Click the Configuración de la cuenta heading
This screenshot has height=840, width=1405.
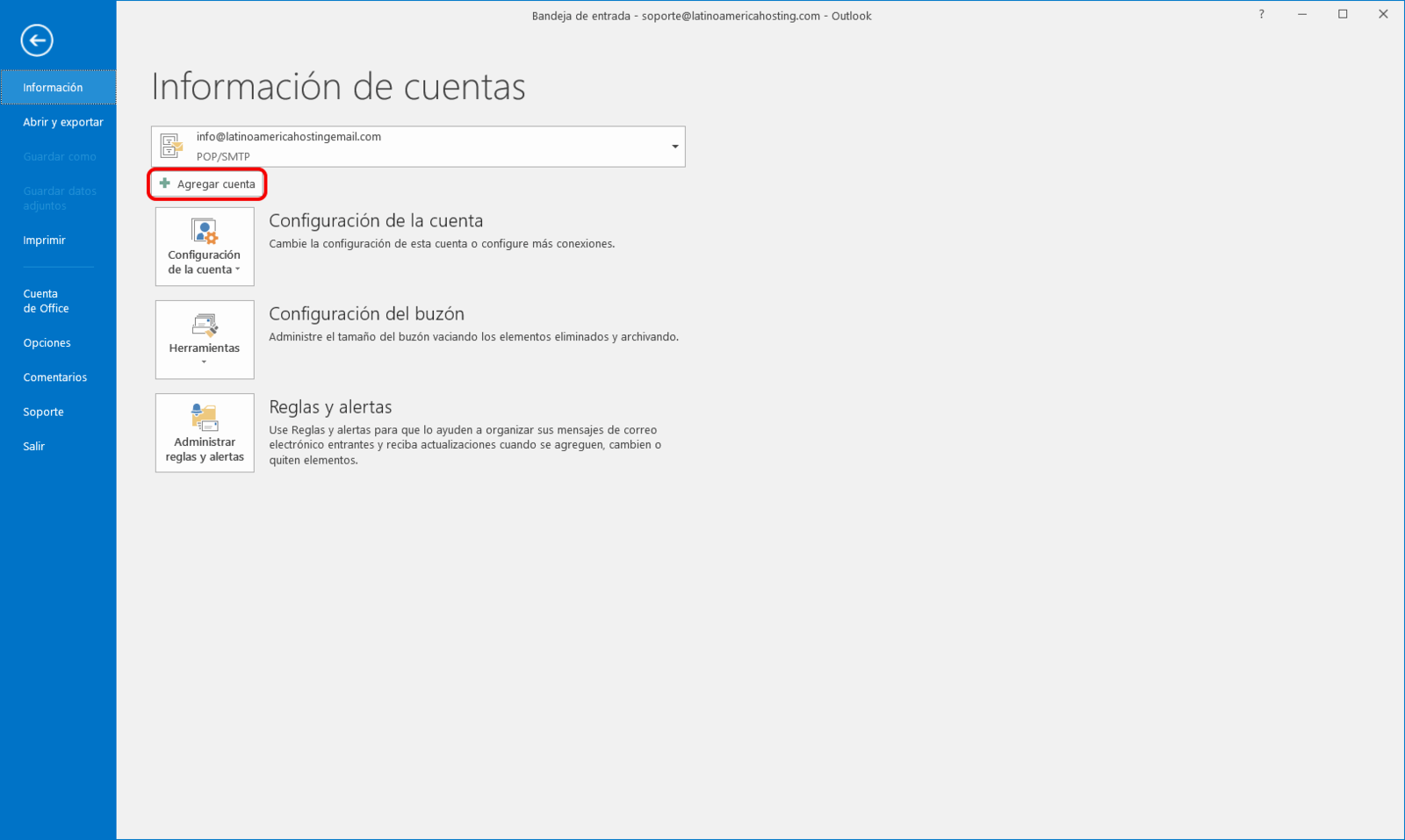point(376,220)
